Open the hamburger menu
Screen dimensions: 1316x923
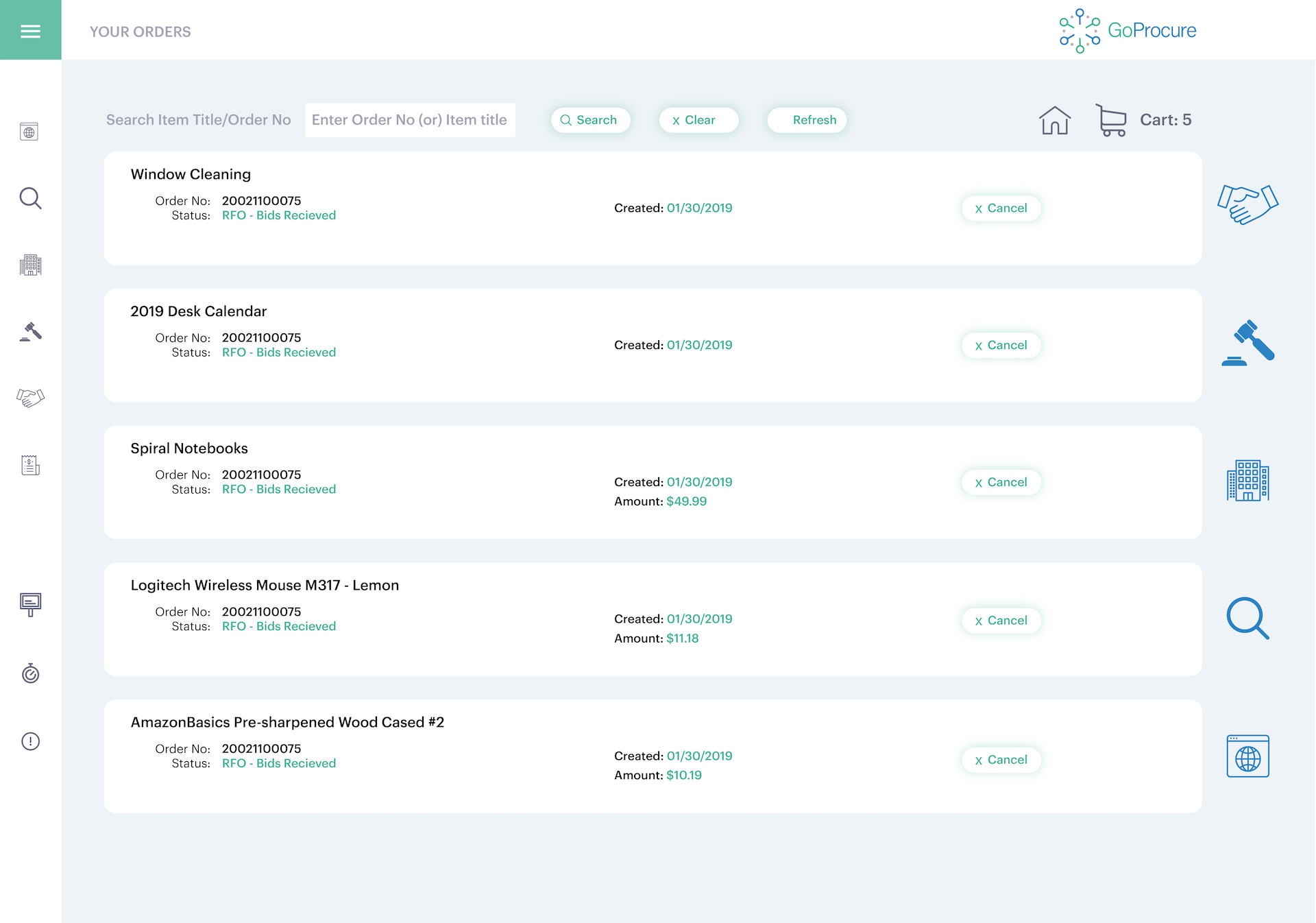(x=30, y=31)
